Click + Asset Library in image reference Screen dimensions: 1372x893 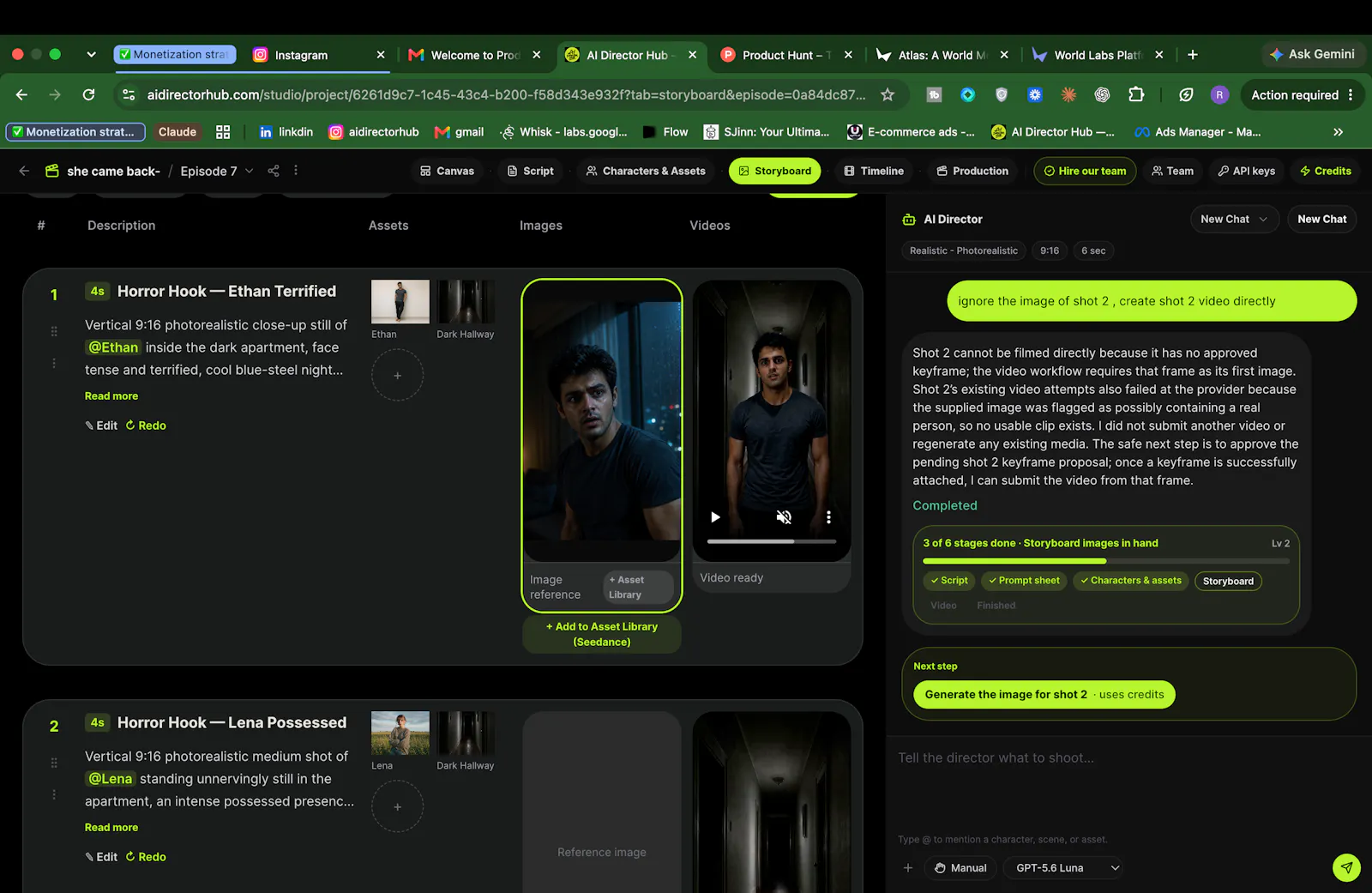click(638, 588)
